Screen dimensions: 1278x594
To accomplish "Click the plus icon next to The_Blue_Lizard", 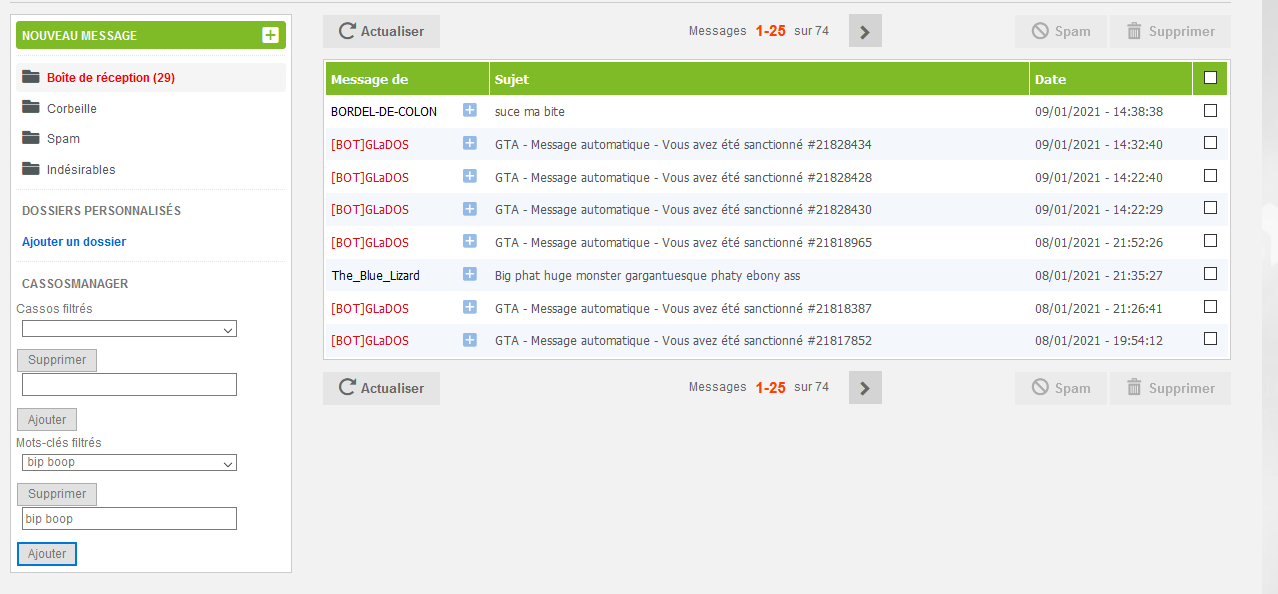I will (470, 274).
